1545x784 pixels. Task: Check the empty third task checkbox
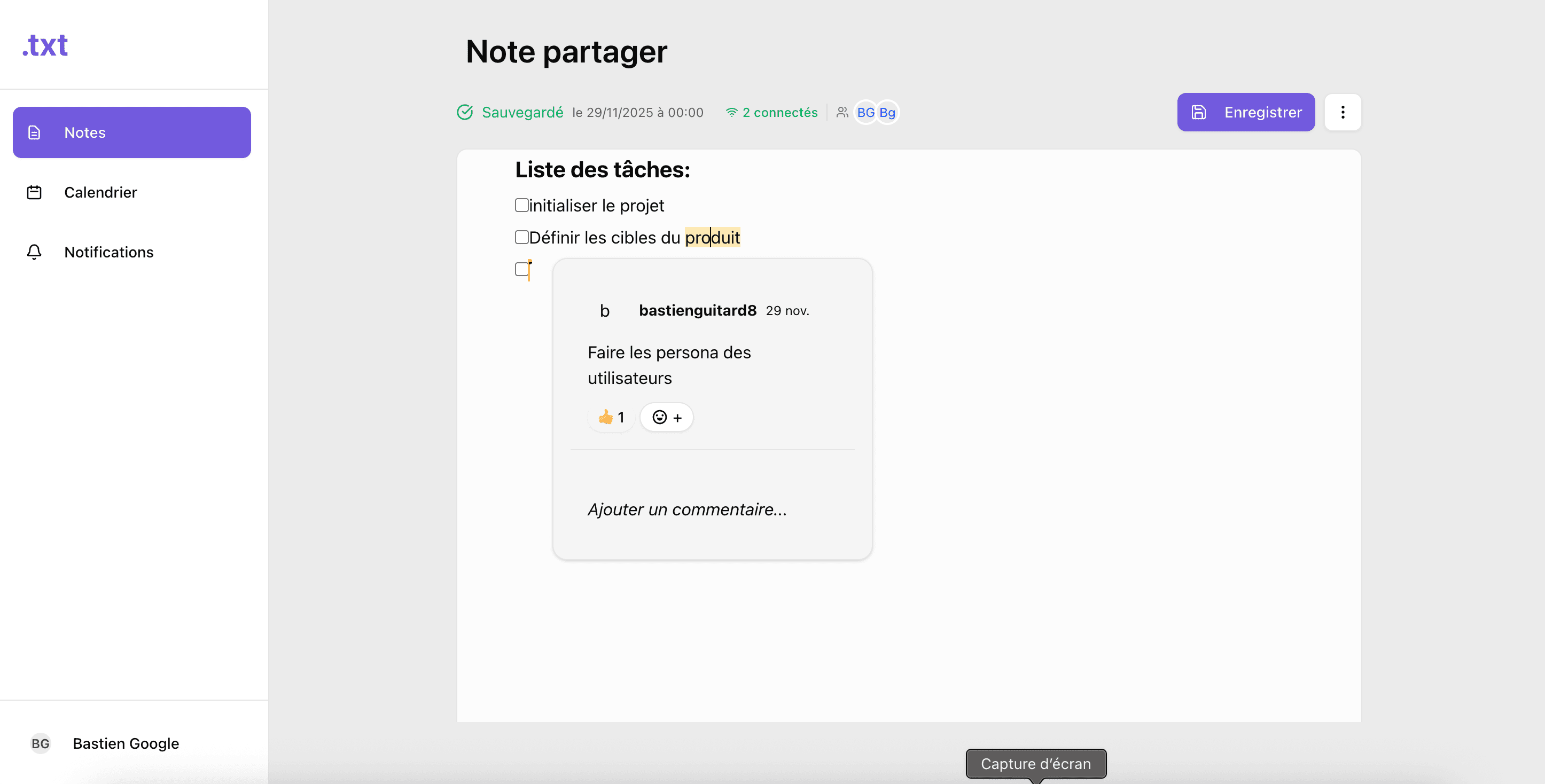[520, 270]
